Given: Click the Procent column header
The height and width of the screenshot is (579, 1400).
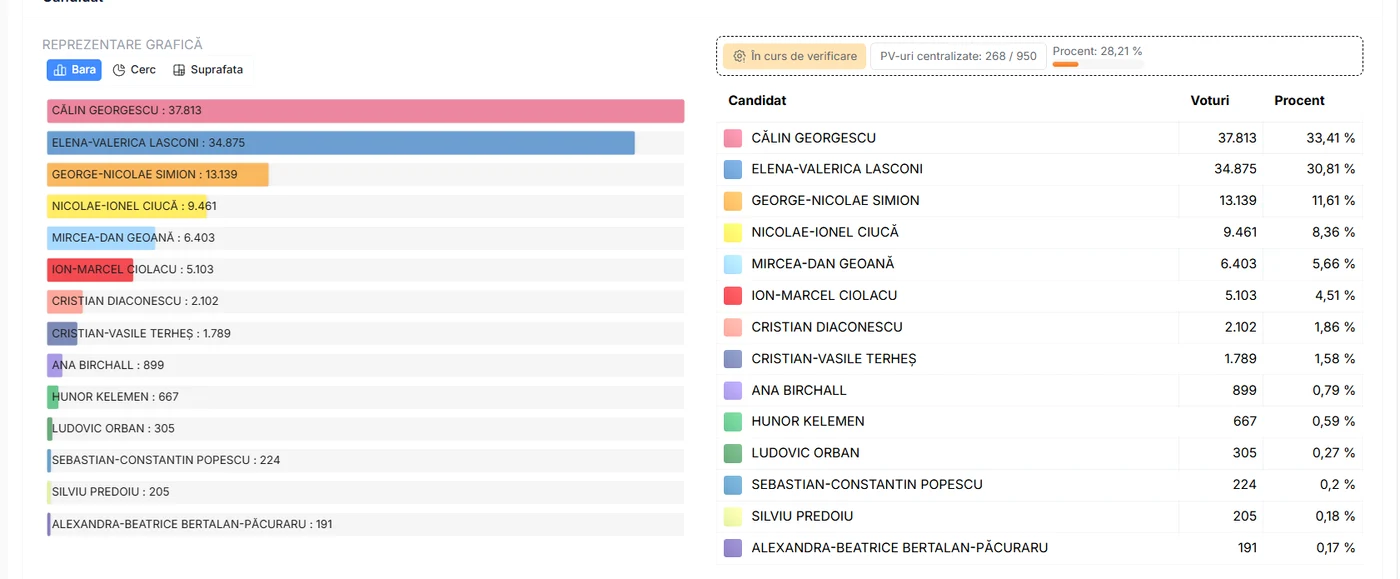Looking at the screenshot, I should tap(1299, 101).
